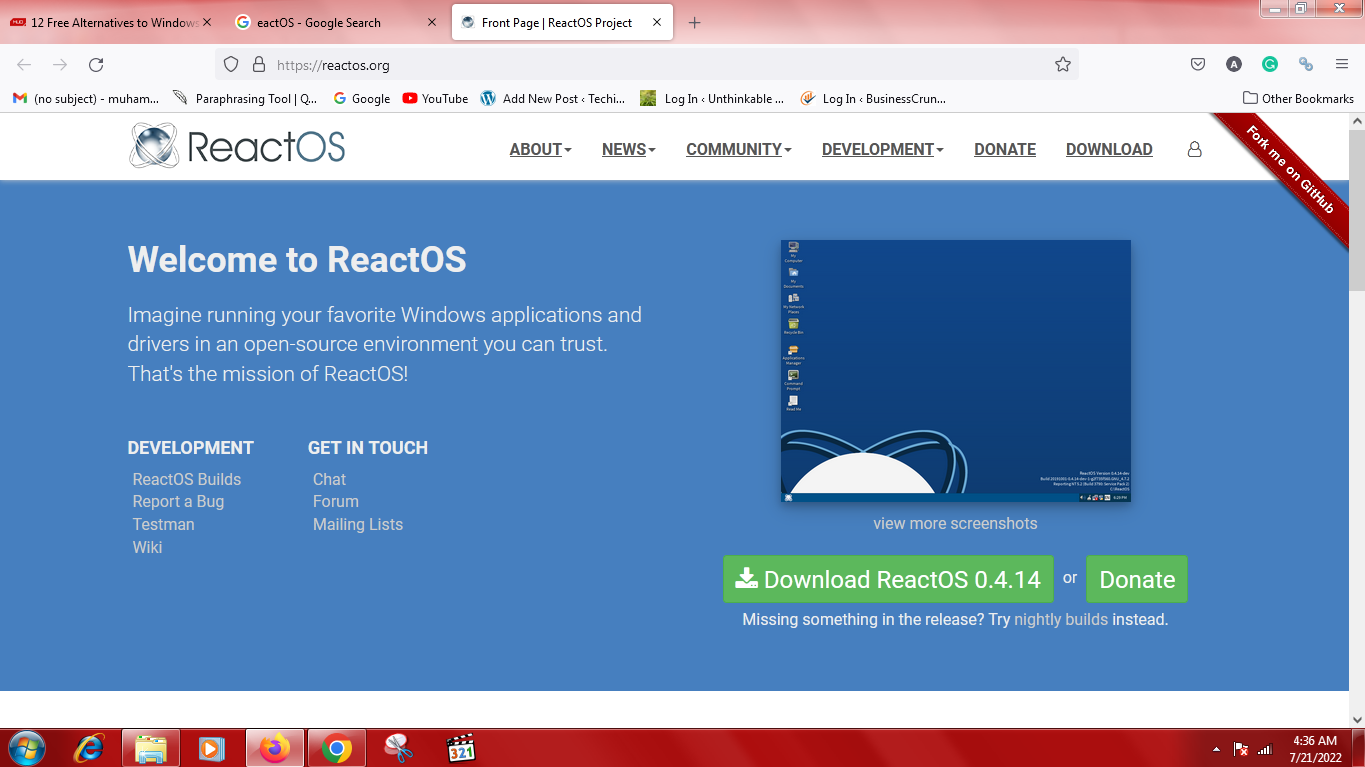Screen dimensions: 1365x767
Task: Click the padlock site security icon
Action: pyautogui.click(x=259, y=64)
